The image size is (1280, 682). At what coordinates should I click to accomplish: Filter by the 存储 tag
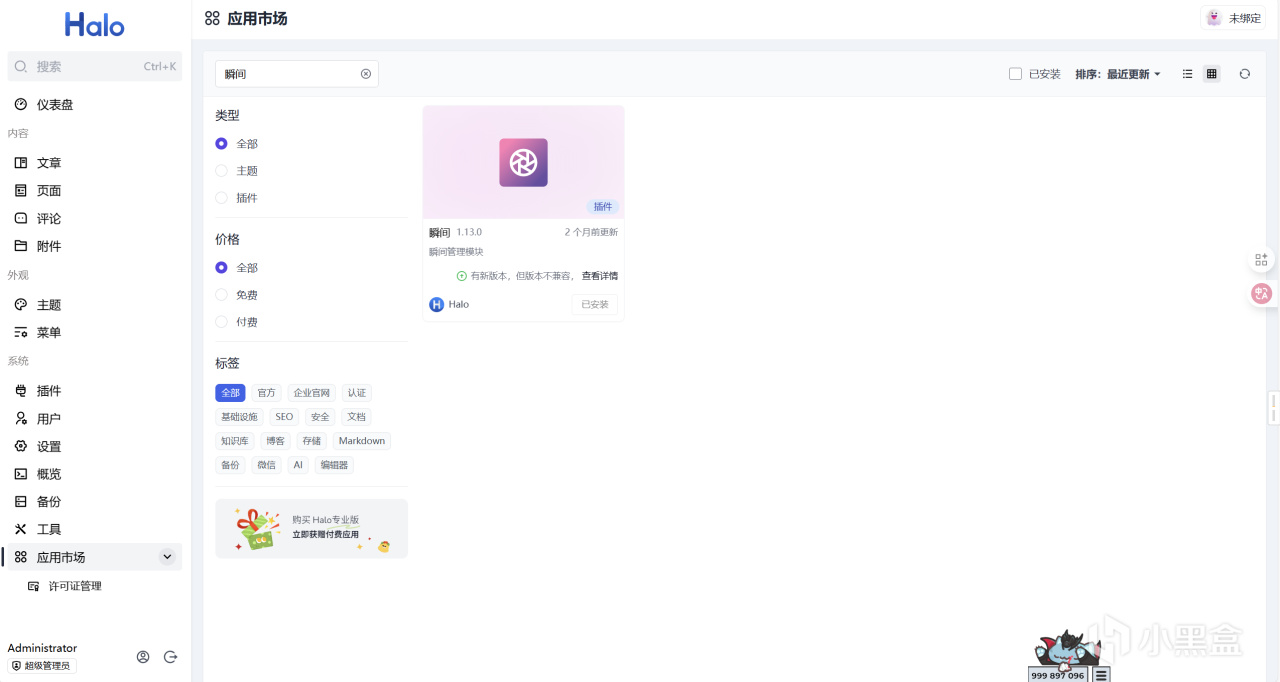pyautogui.click(x=312, y=441)
